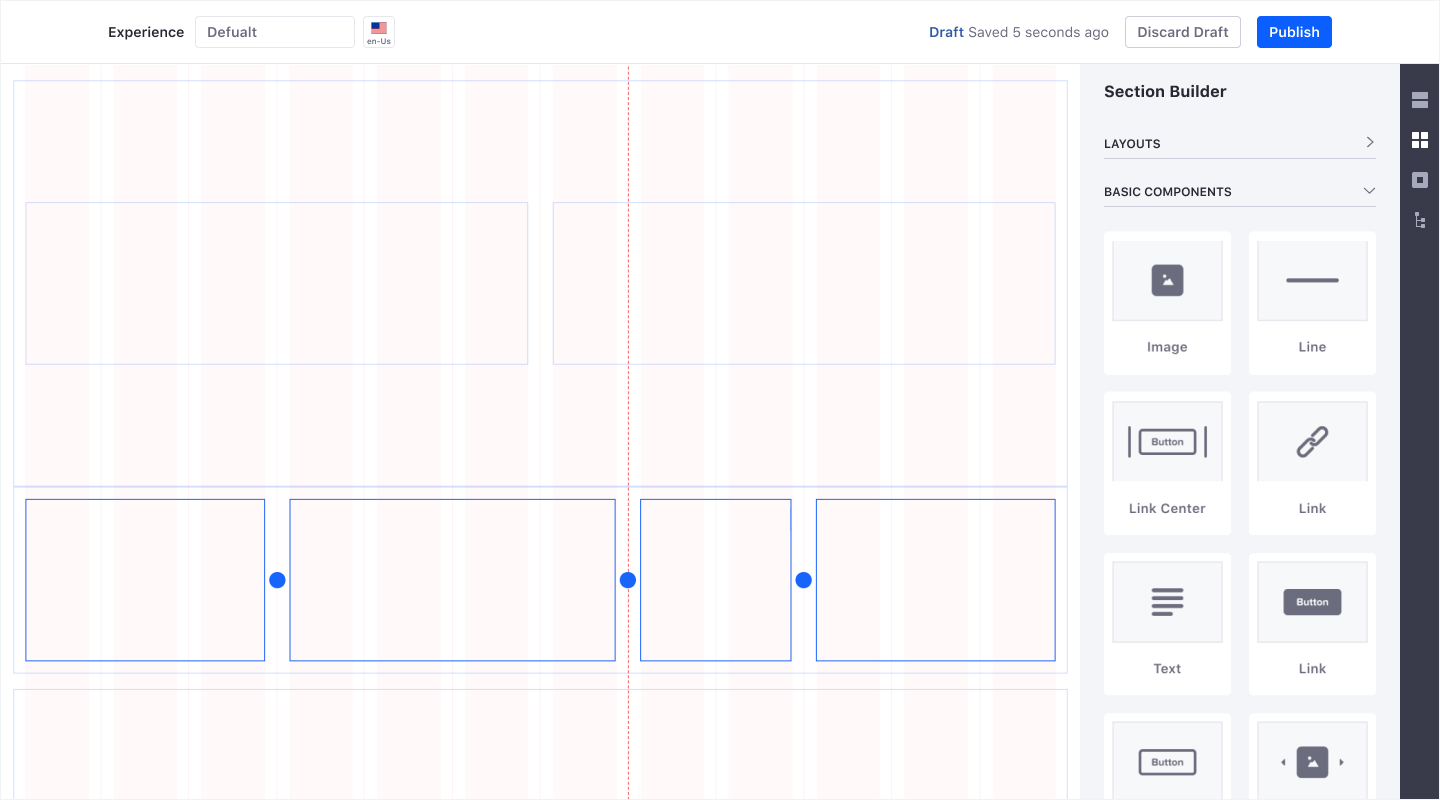Insert the Text component
Image resolution: width=1440 pixels, height=800 pixels.
[1167, 620]
